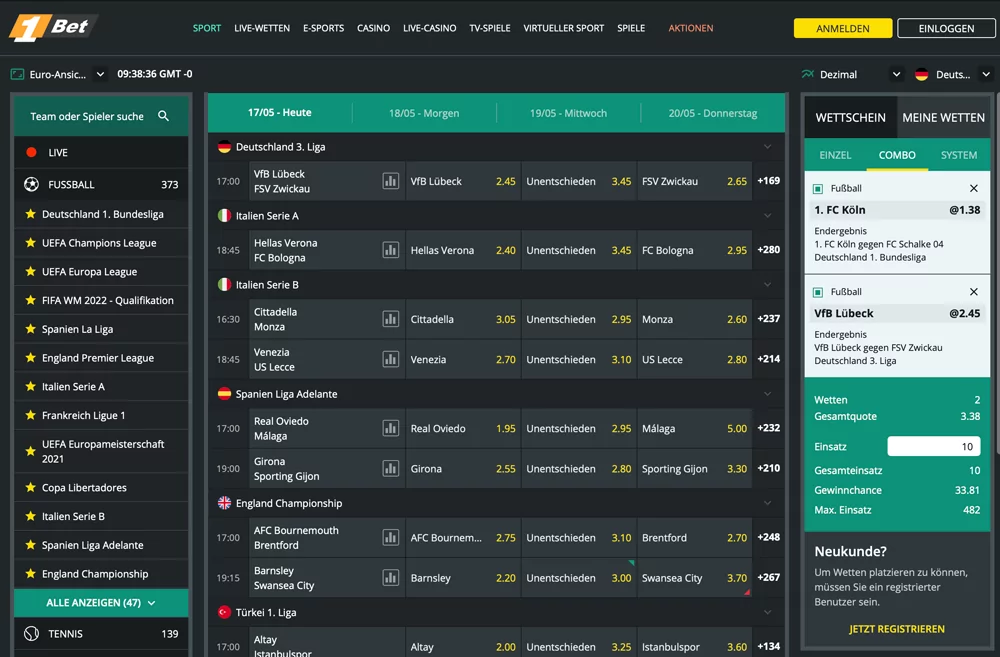The image size is (1000, 657).
Task: Select the EINZEL bet type tab
Action: 835,155
